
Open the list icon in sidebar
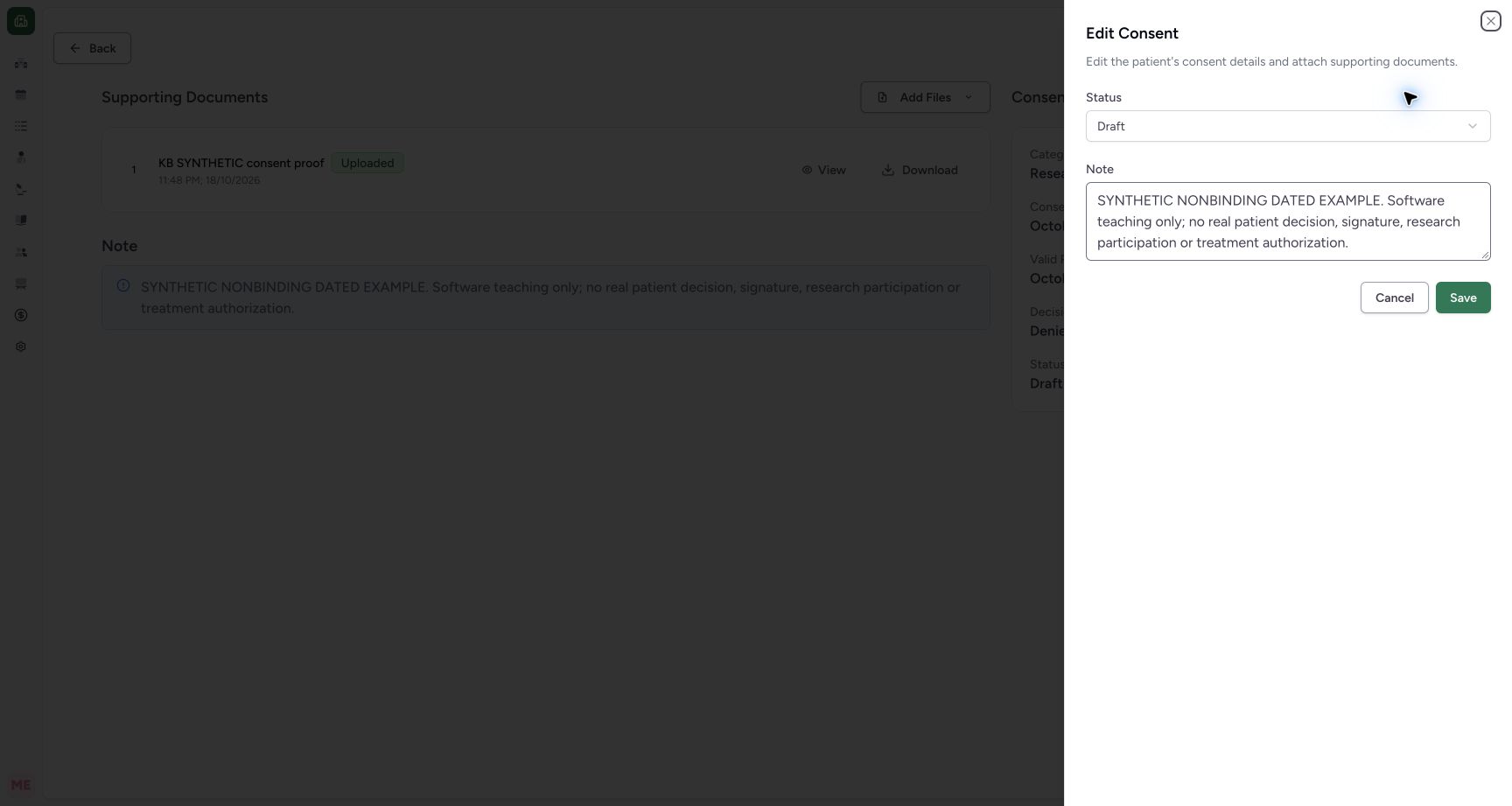click(x=21, y=126)
